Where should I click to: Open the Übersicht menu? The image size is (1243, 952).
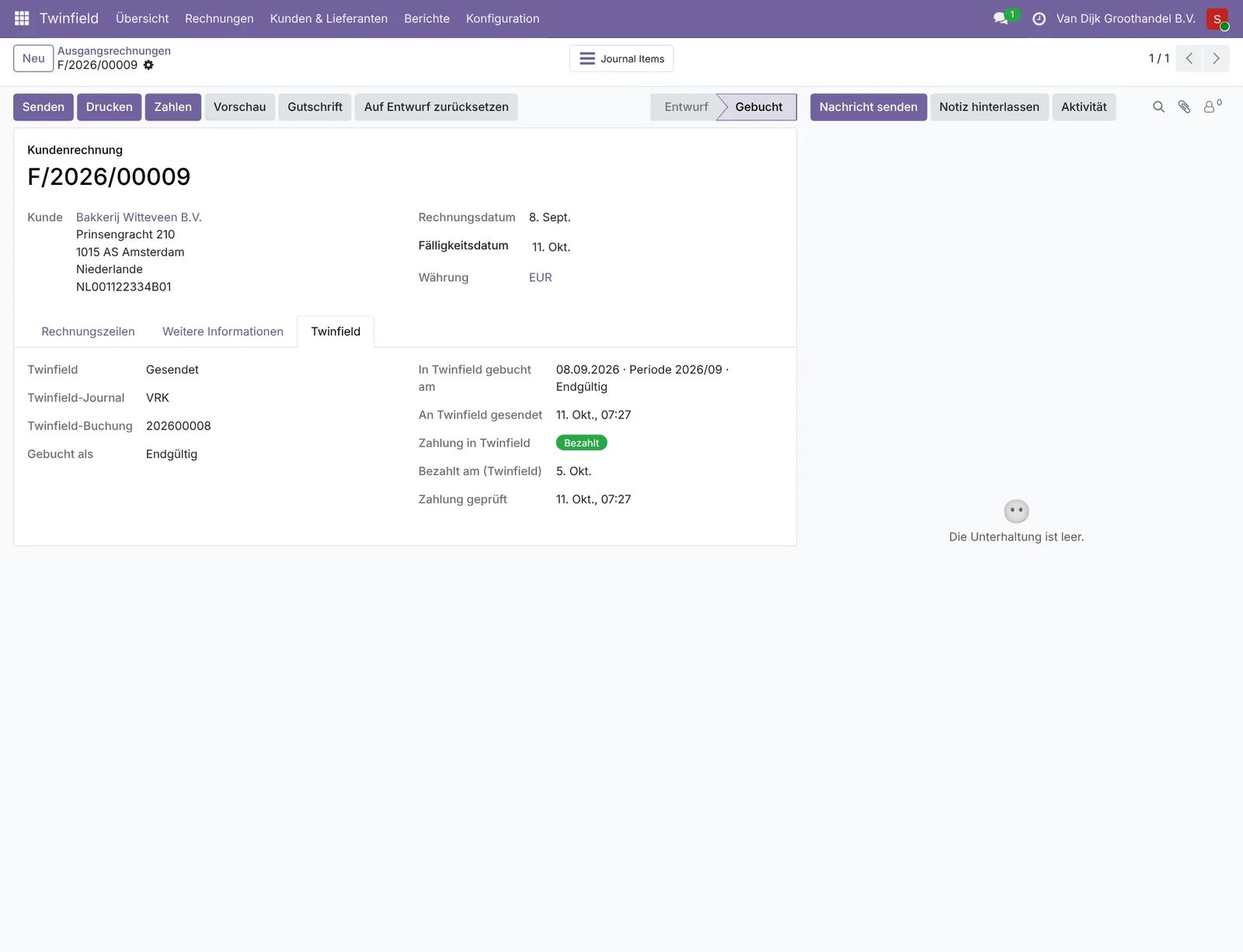(142, 19)
